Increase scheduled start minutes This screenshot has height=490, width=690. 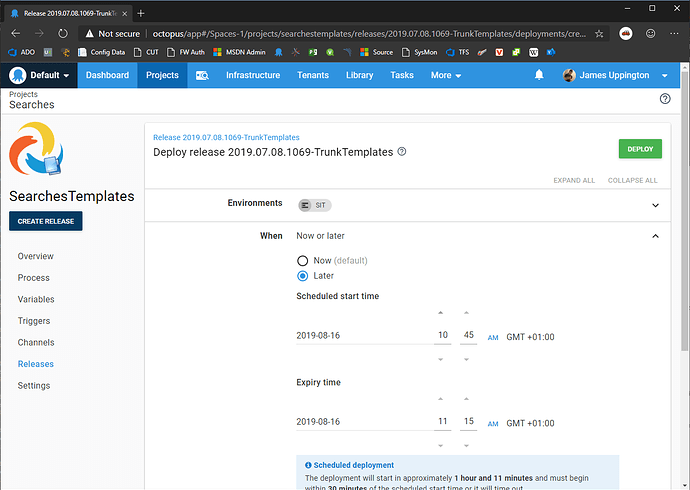pos(466,313)
